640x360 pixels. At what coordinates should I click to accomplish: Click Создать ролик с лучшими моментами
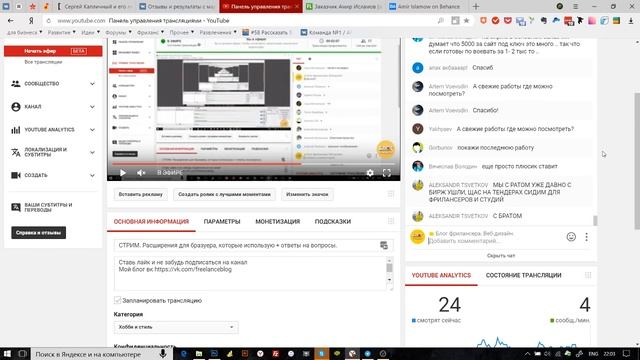224,194
